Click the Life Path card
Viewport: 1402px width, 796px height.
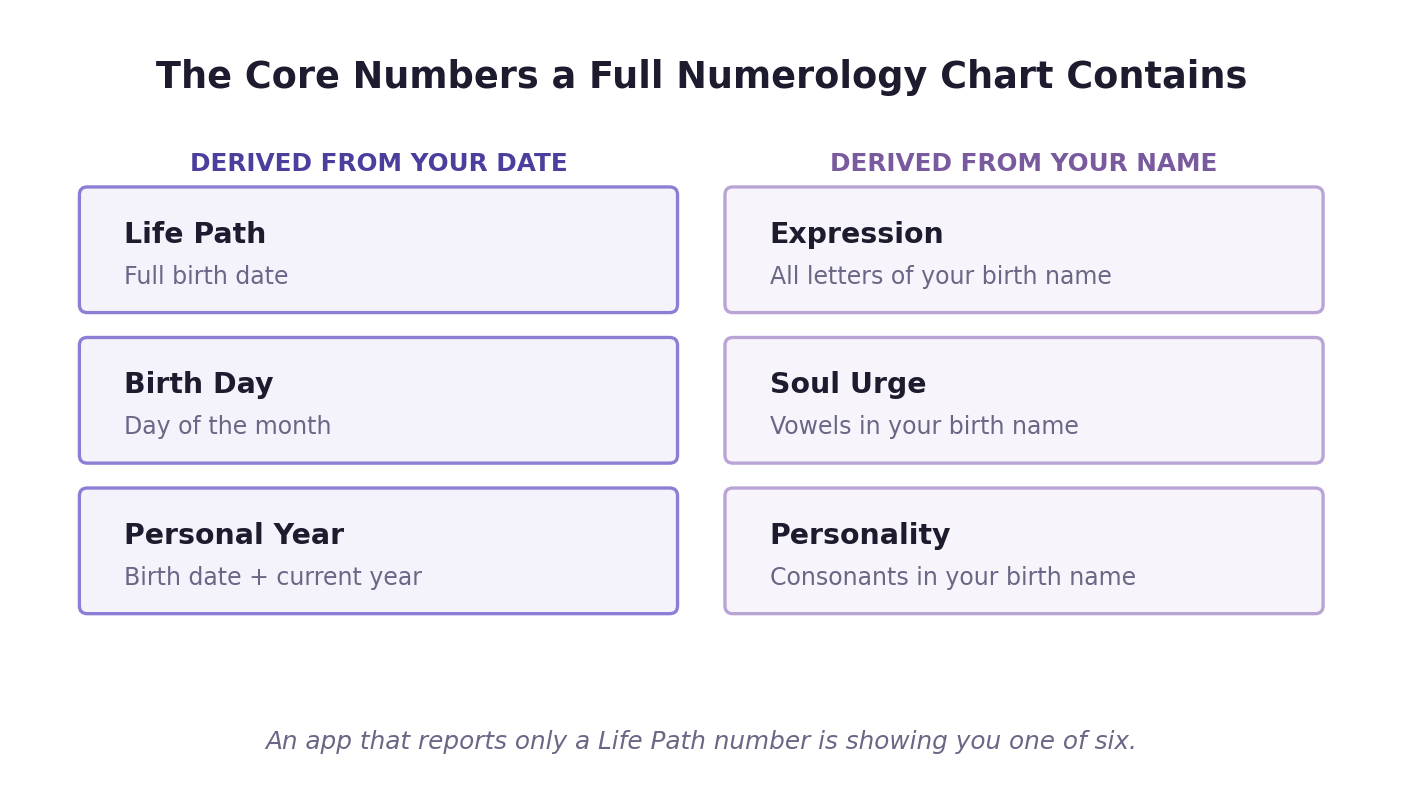(x=378, y=250)
